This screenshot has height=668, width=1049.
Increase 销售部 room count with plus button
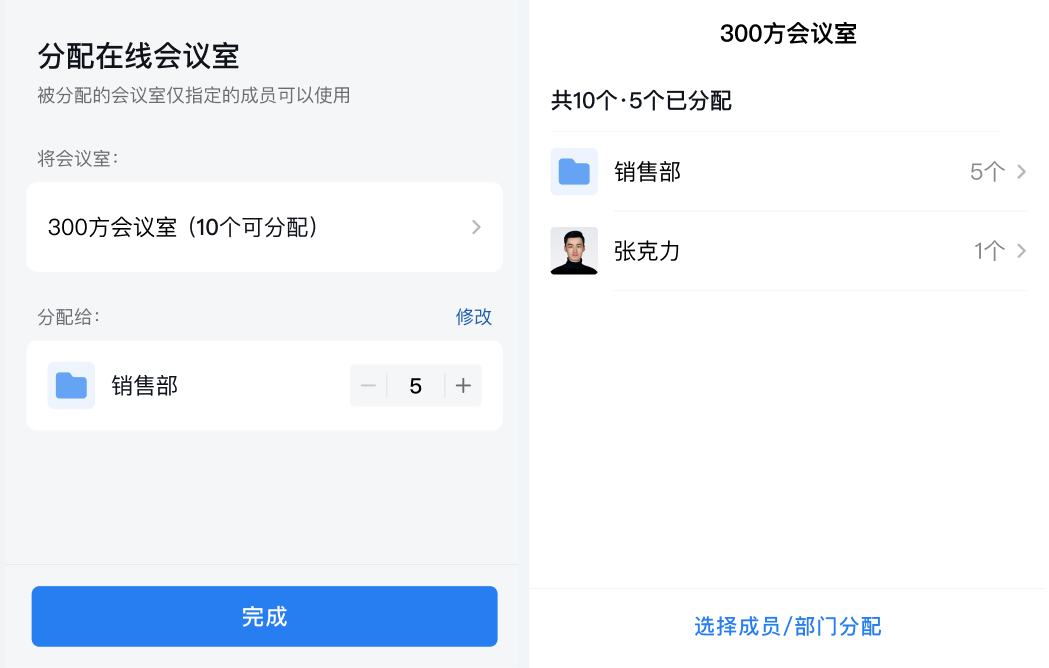pos(463,386)
